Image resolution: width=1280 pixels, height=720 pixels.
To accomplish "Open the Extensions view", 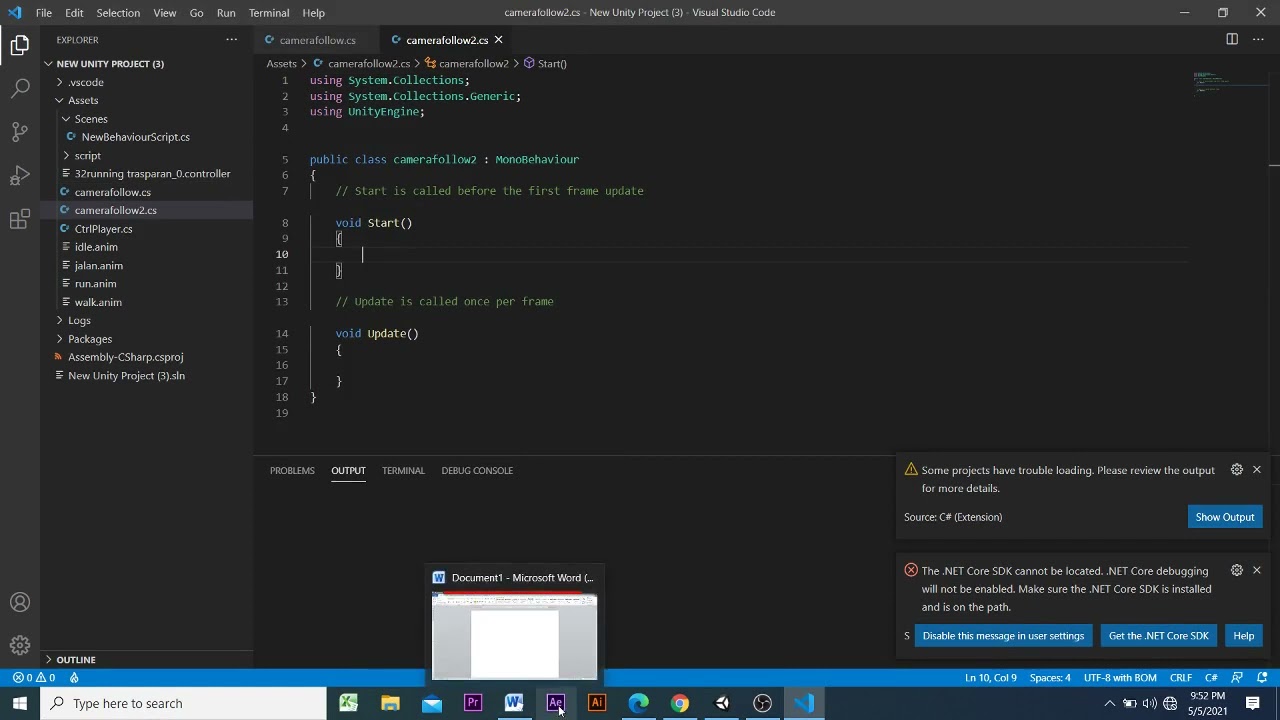I will (x=20, y=220).
